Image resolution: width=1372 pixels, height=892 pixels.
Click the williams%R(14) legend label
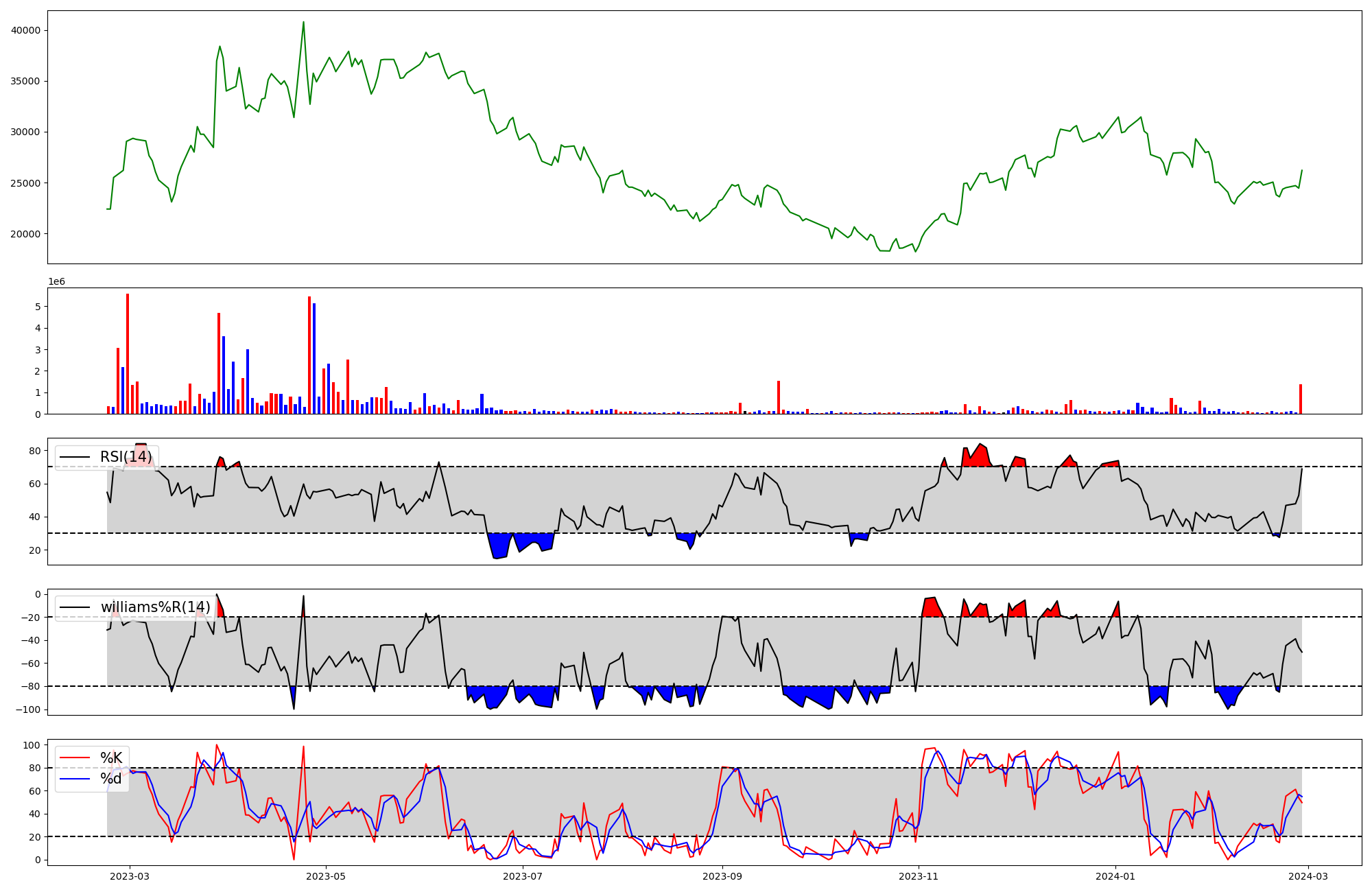155,607
